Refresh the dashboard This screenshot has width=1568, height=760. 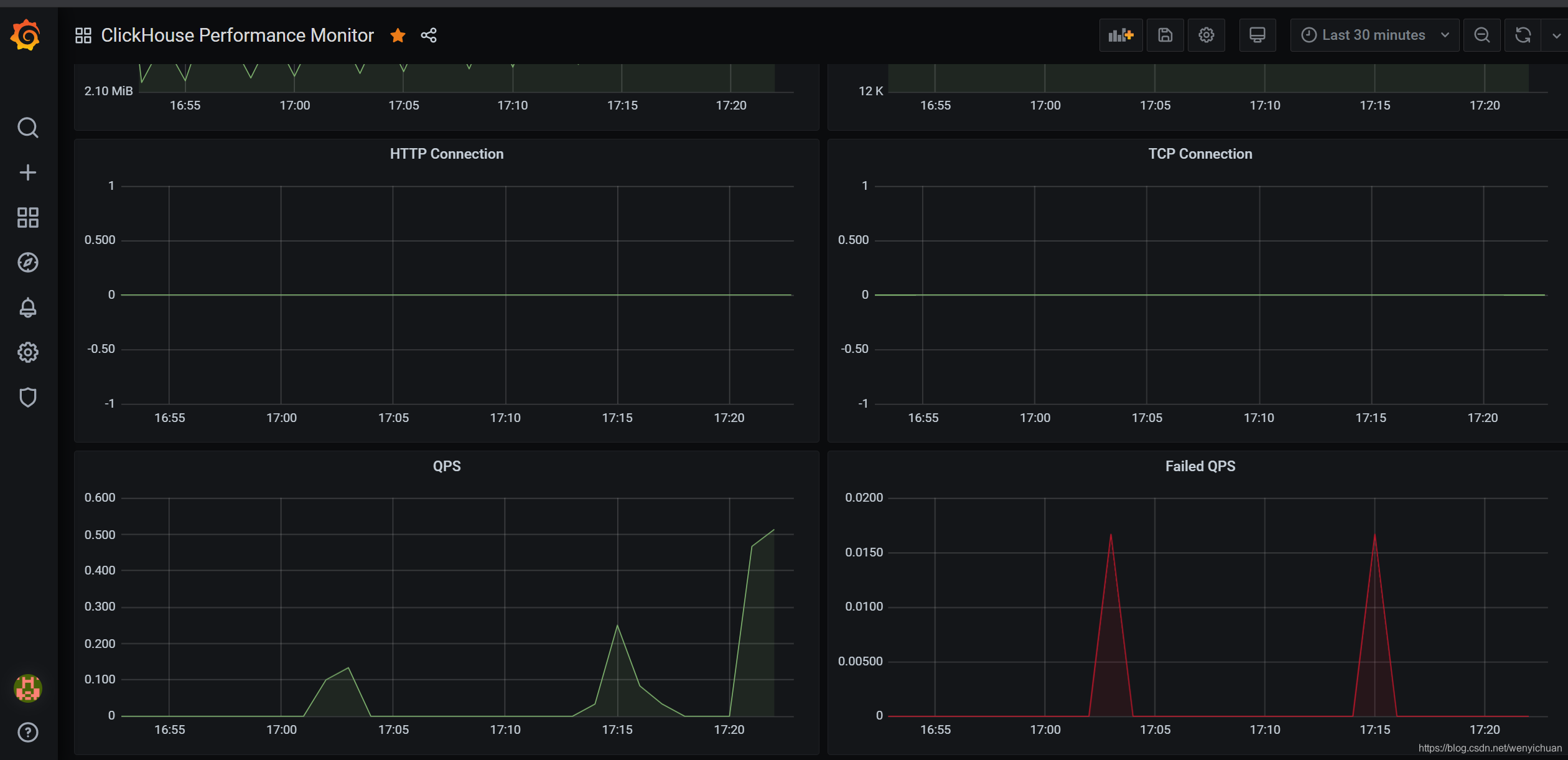click(x=1523, y=35)
